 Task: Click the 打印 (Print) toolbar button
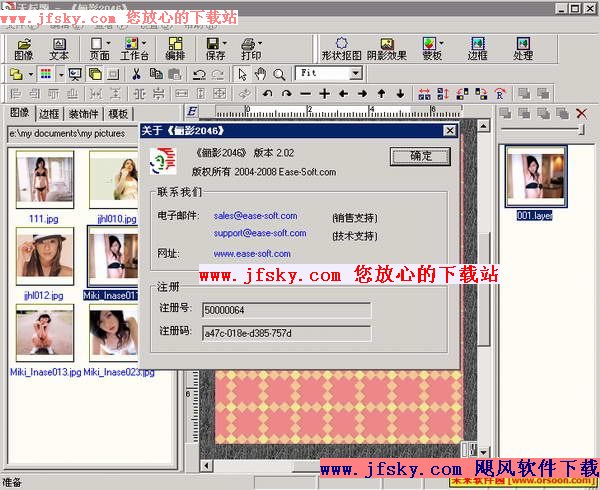click(249, 49)
